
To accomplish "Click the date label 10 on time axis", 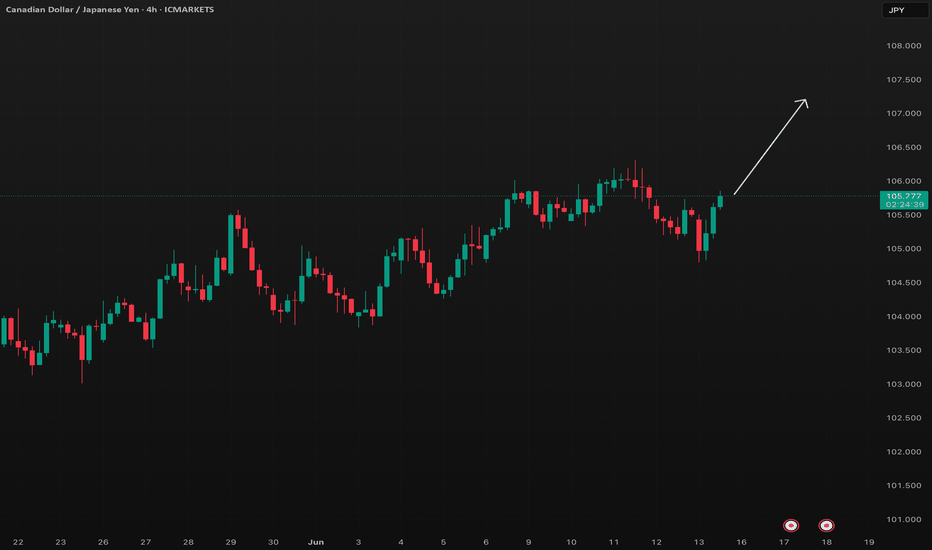I will (x=571, y=542).
